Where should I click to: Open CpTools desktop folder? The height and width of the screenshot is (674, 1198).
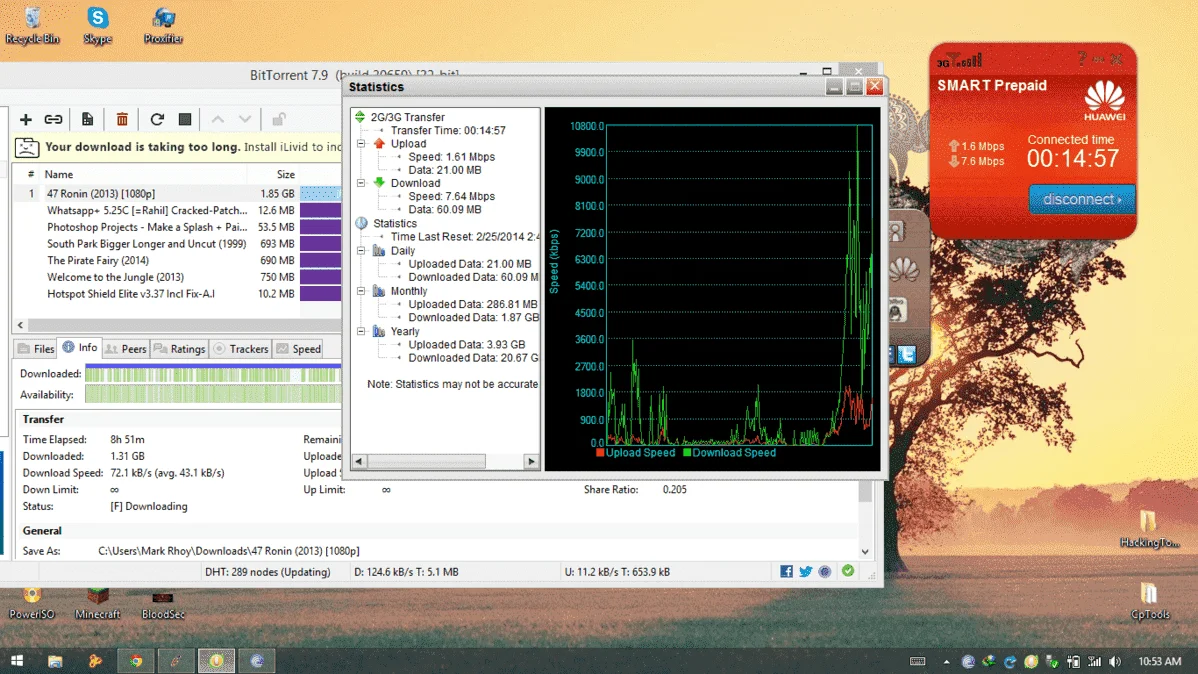(1150, 601)
